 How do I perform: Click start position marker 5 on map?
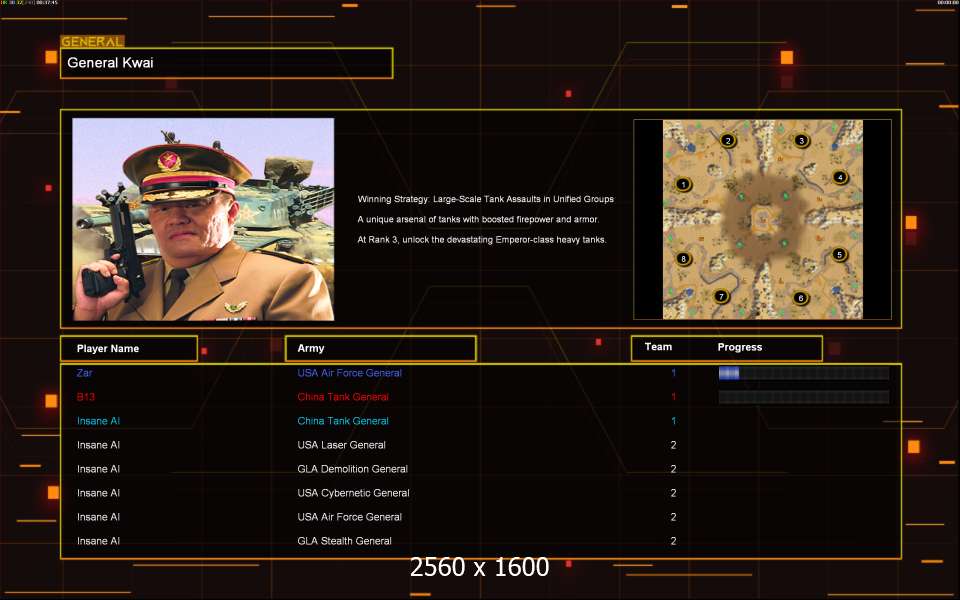(839, 255)
